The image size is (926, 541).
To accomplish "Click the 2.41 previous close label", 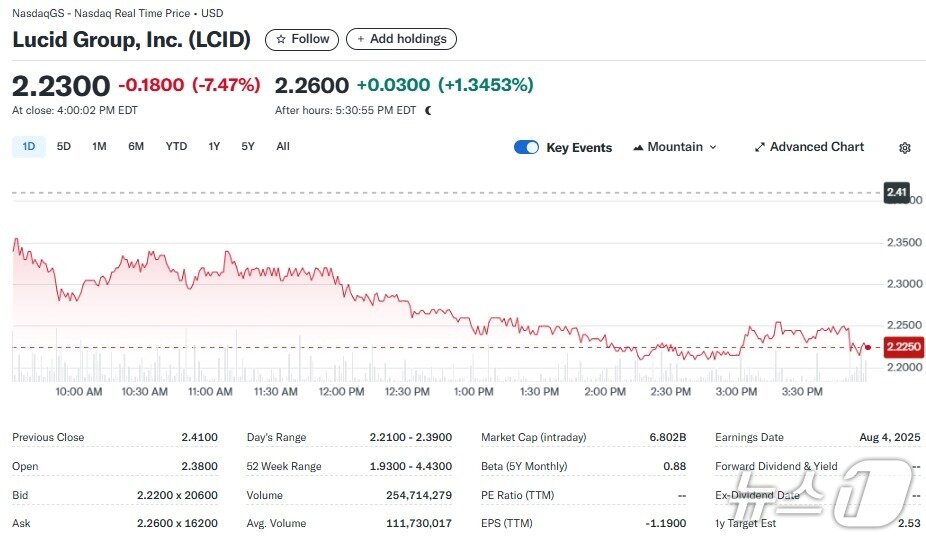I will pyautogui.click(x=896, y=192).
